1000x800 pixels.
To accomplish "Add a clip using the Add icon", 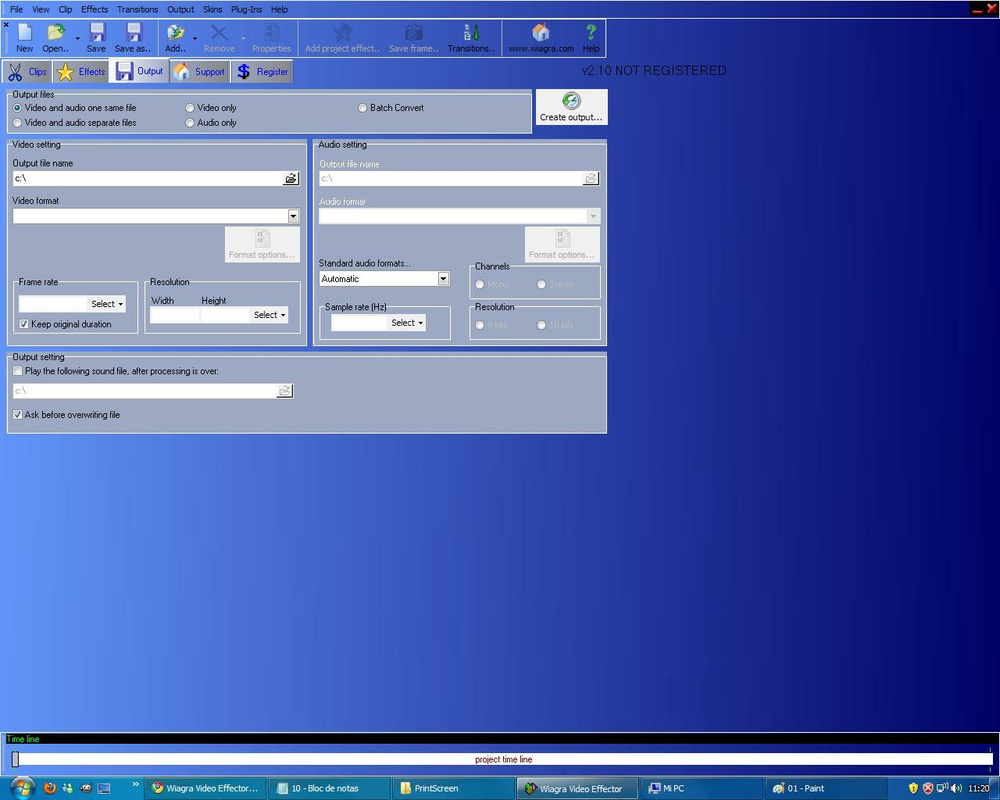I will pos(175,38).
